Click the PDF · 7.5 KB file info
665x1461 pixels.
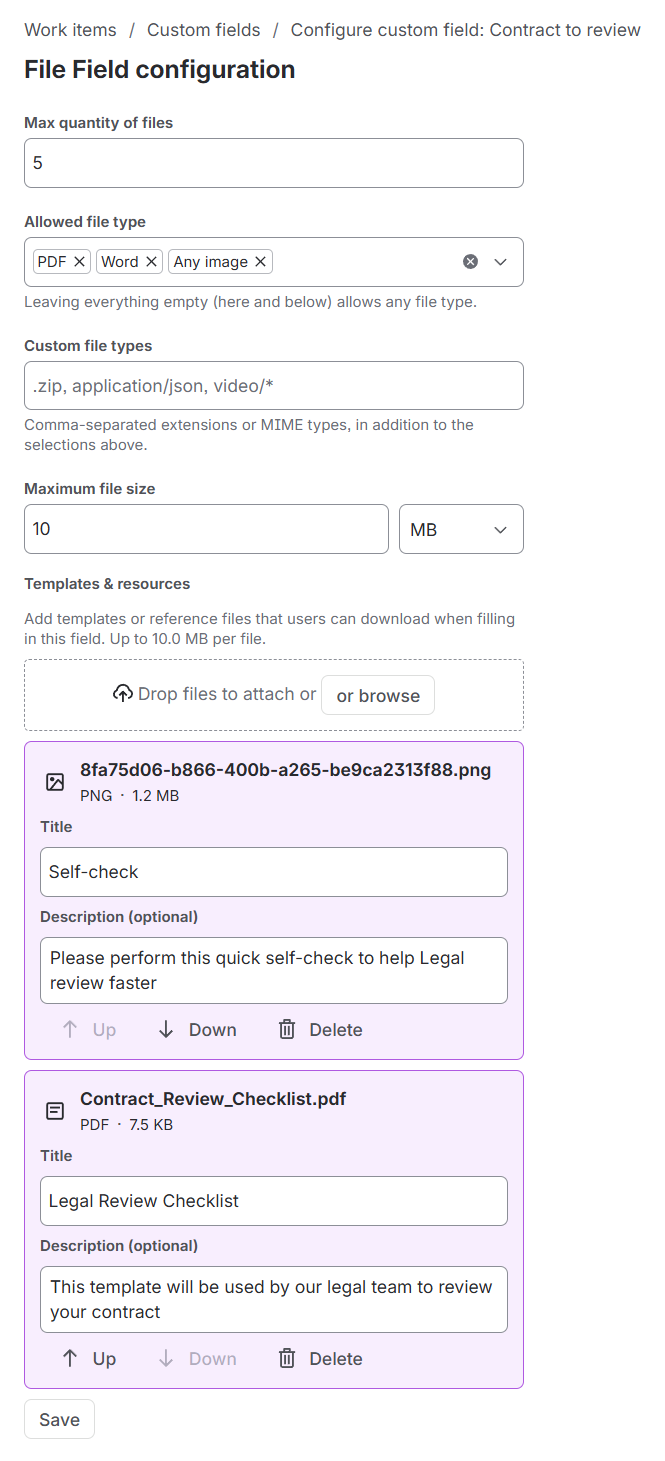tap(127, 1125)
